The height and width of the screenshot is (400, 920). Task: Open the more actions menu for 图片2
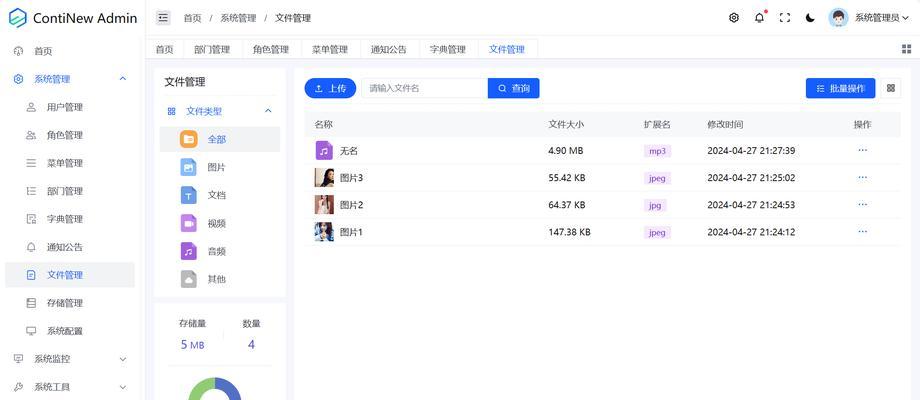click(x=862, y=204)
